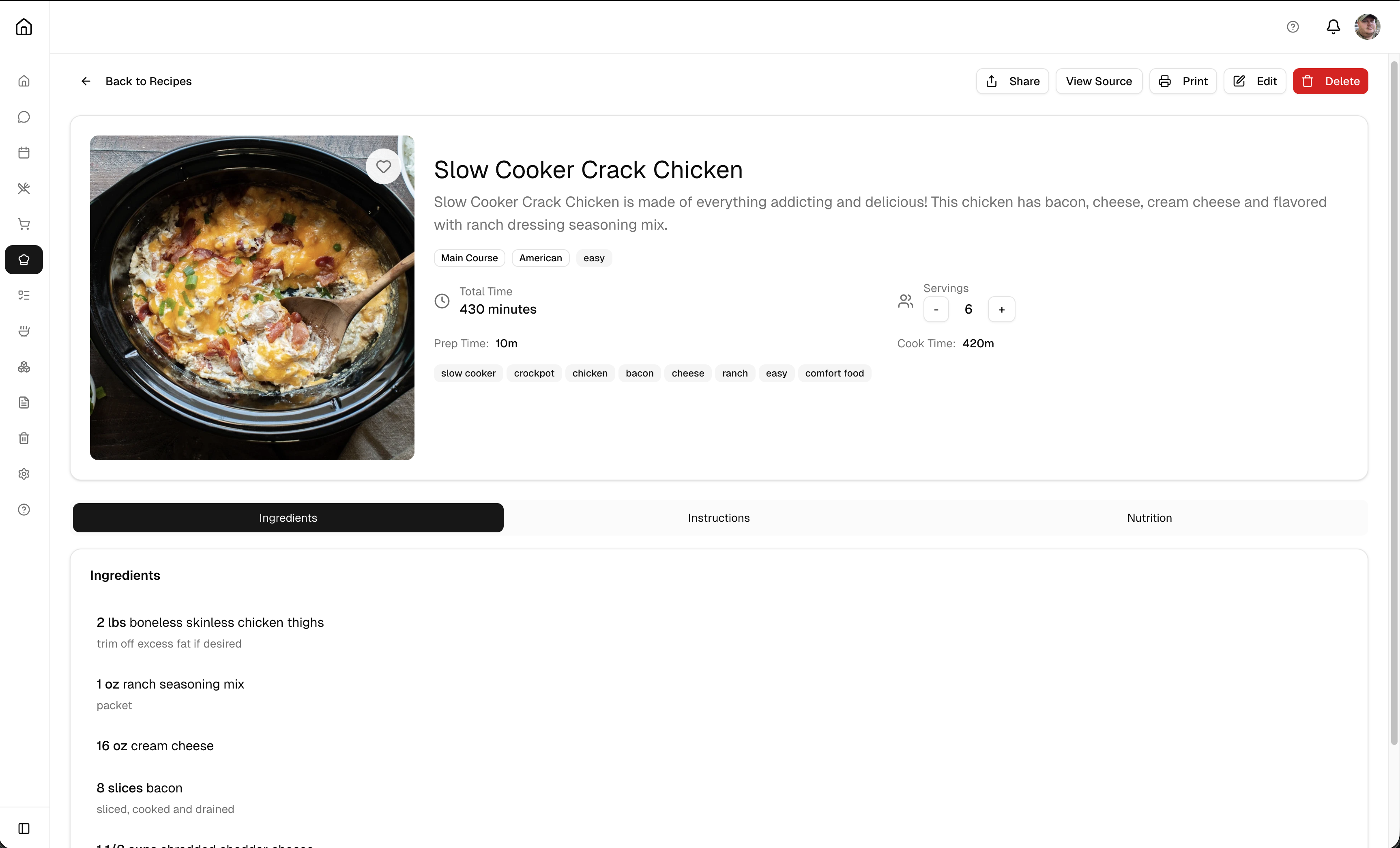1400x848 pixels.
Task: Toggle the sidebar collapse panel icon
Action: coord(24,828)
